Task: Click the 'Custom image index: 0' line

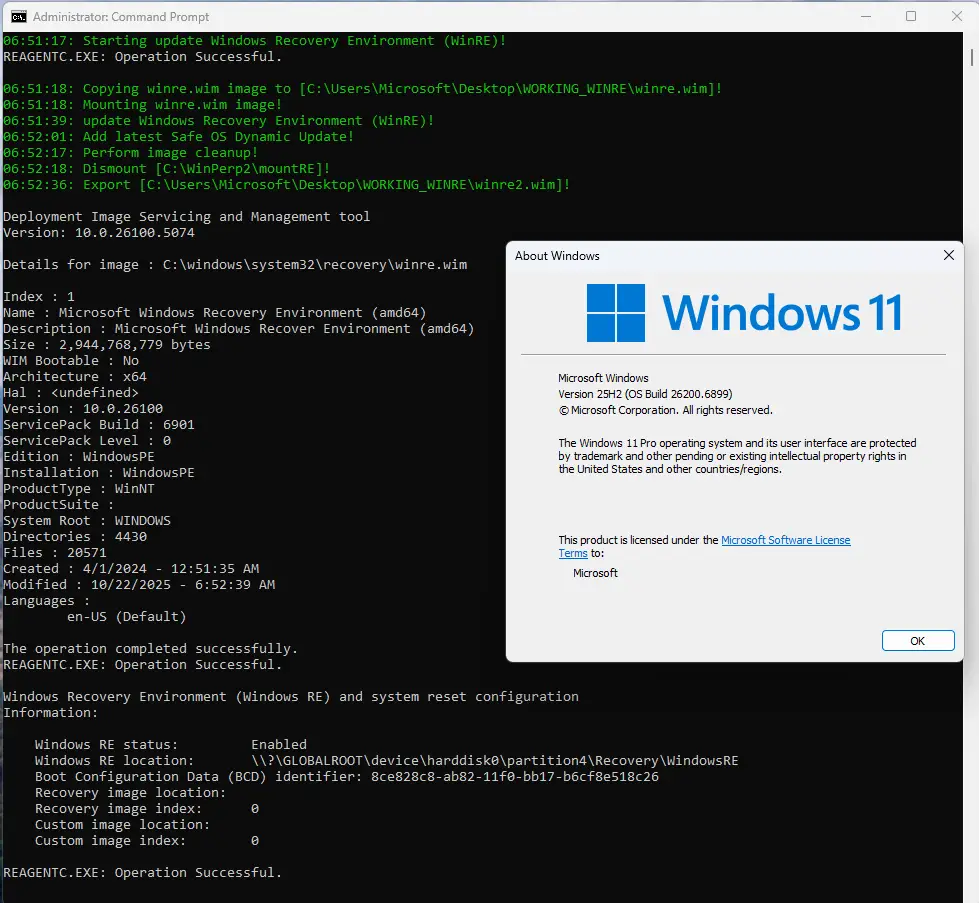Action: click(x=147, y=841)
